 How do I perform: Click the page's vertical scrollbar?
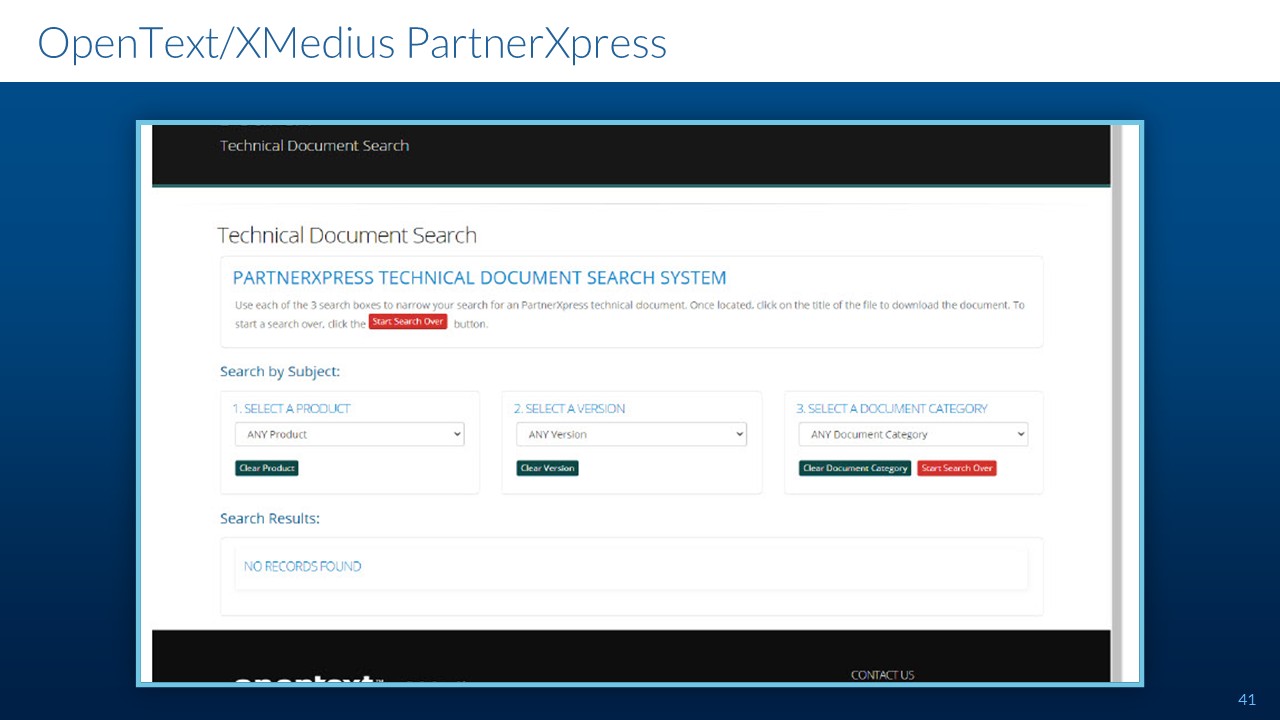1117,400
